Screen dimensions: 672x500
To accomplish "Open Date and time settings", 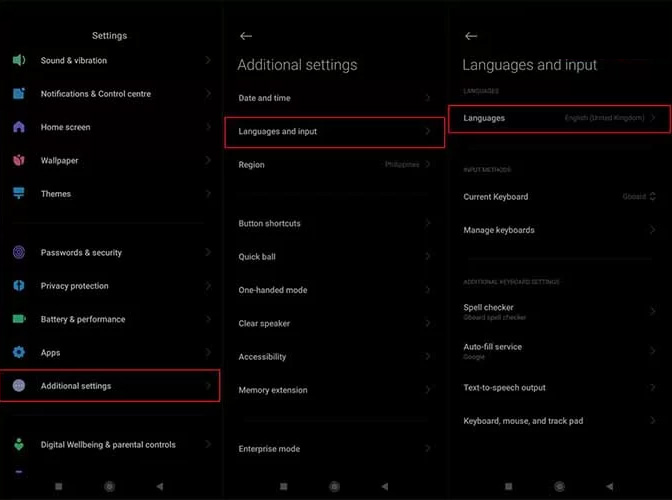I will (x=334, y=98).
